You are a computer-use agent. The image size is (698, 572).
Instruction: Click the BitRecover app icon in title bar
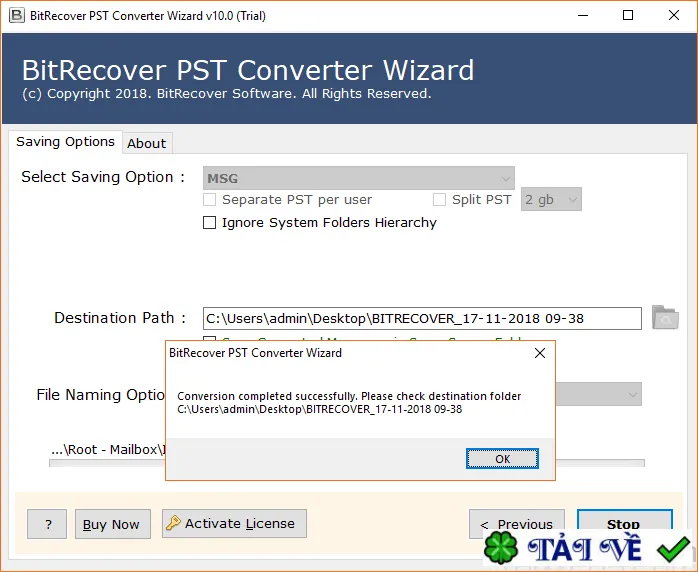tap(17, 15)
